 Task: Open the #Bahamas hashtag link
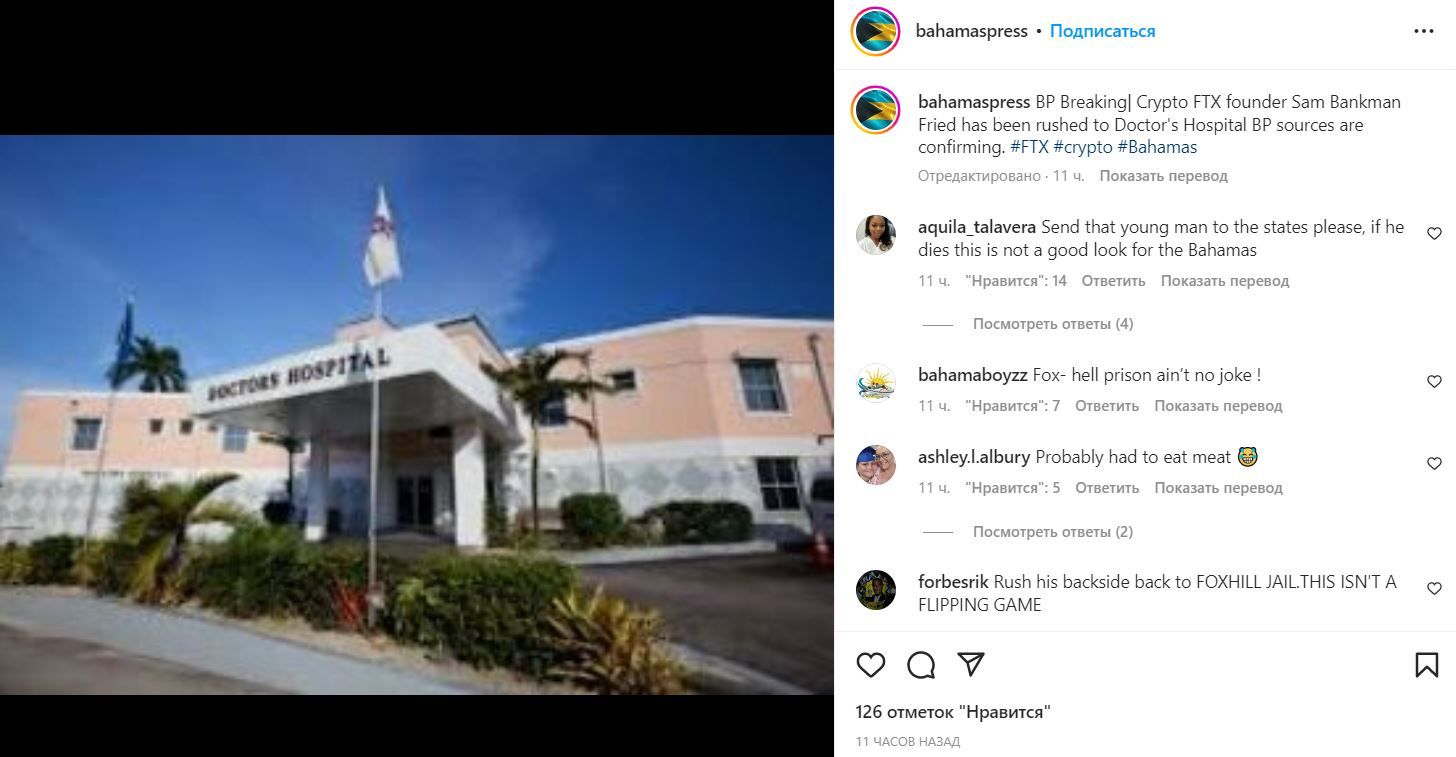click(x=1157, y=147)
